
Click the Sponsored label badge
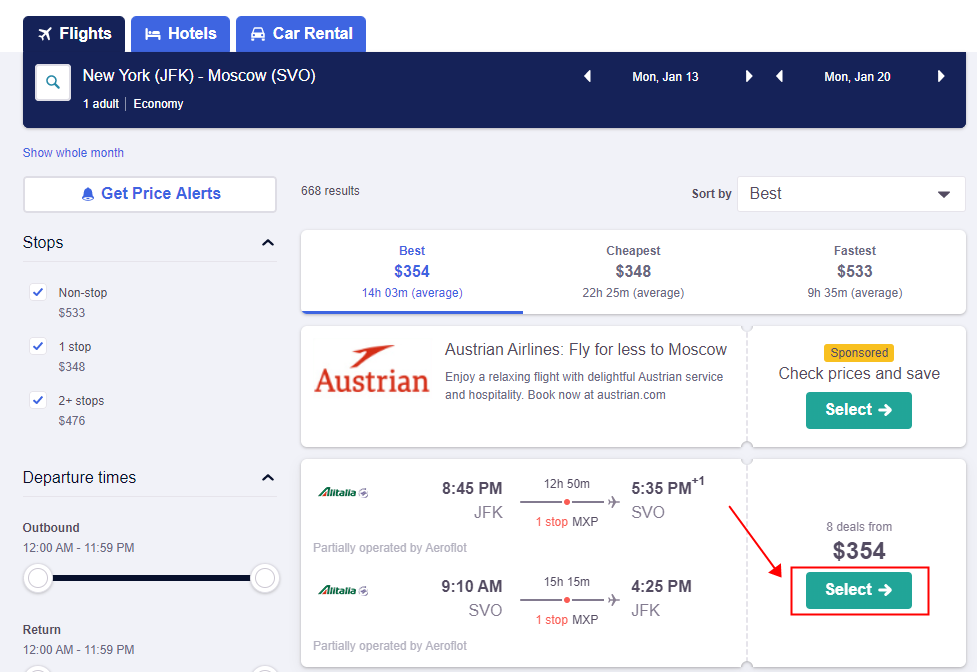click(x=859, y=353)
